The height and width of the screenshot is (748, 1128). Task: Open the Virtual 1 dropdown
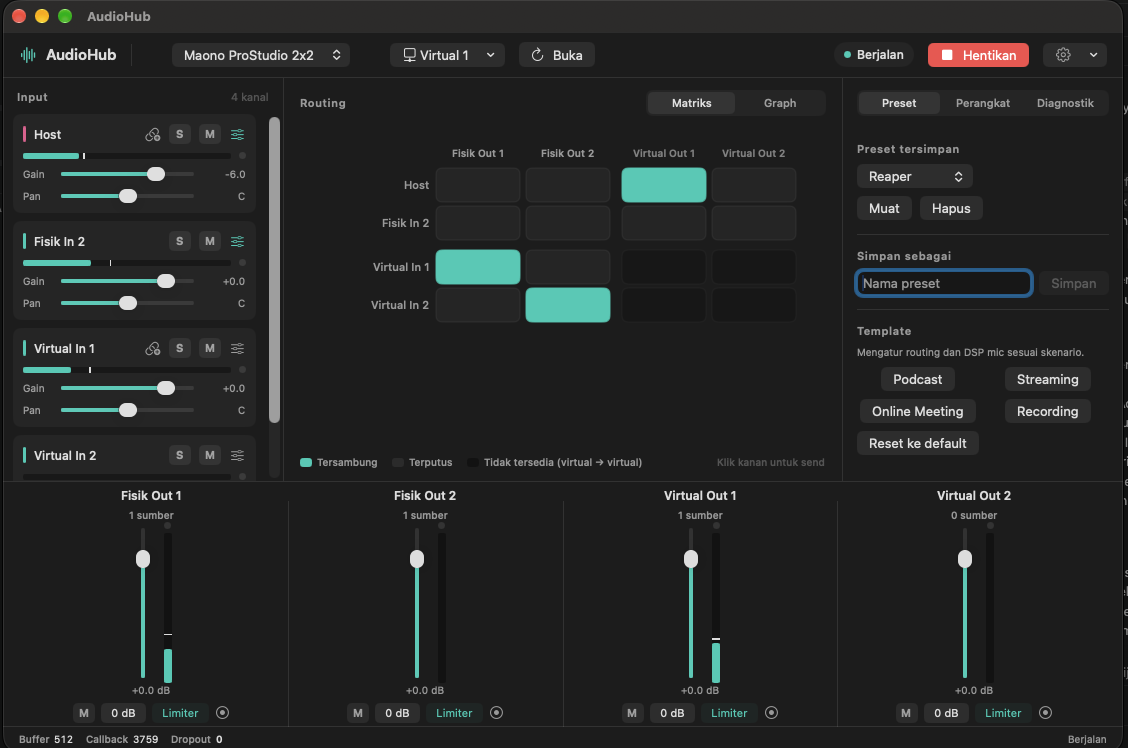click(x=447, y=55)
